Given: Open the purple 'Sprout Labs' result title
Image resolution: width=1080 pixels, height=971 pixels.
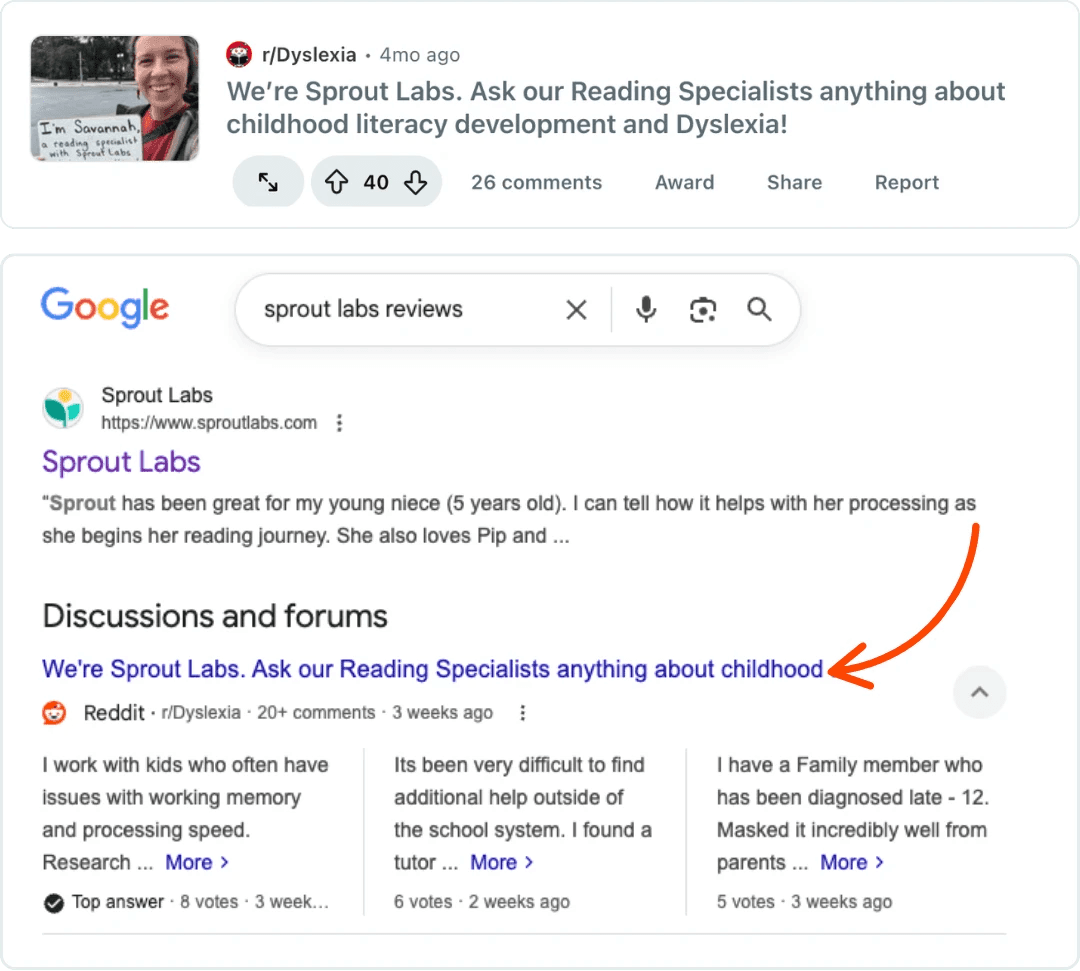Looking at the screenshot, I should [121, 462].
